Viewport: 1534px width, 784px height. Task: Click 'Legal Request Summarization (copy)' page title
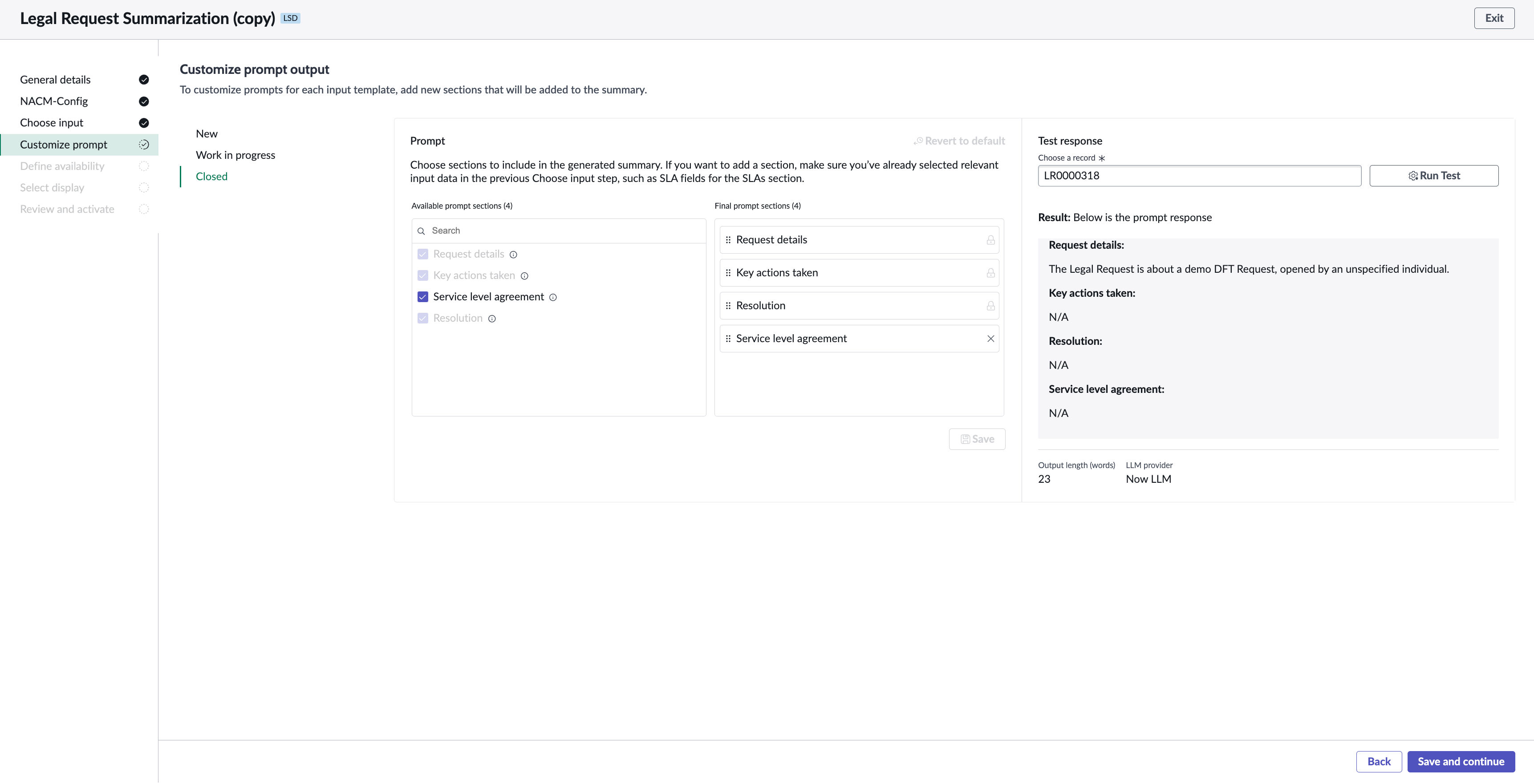pos(148,18)
